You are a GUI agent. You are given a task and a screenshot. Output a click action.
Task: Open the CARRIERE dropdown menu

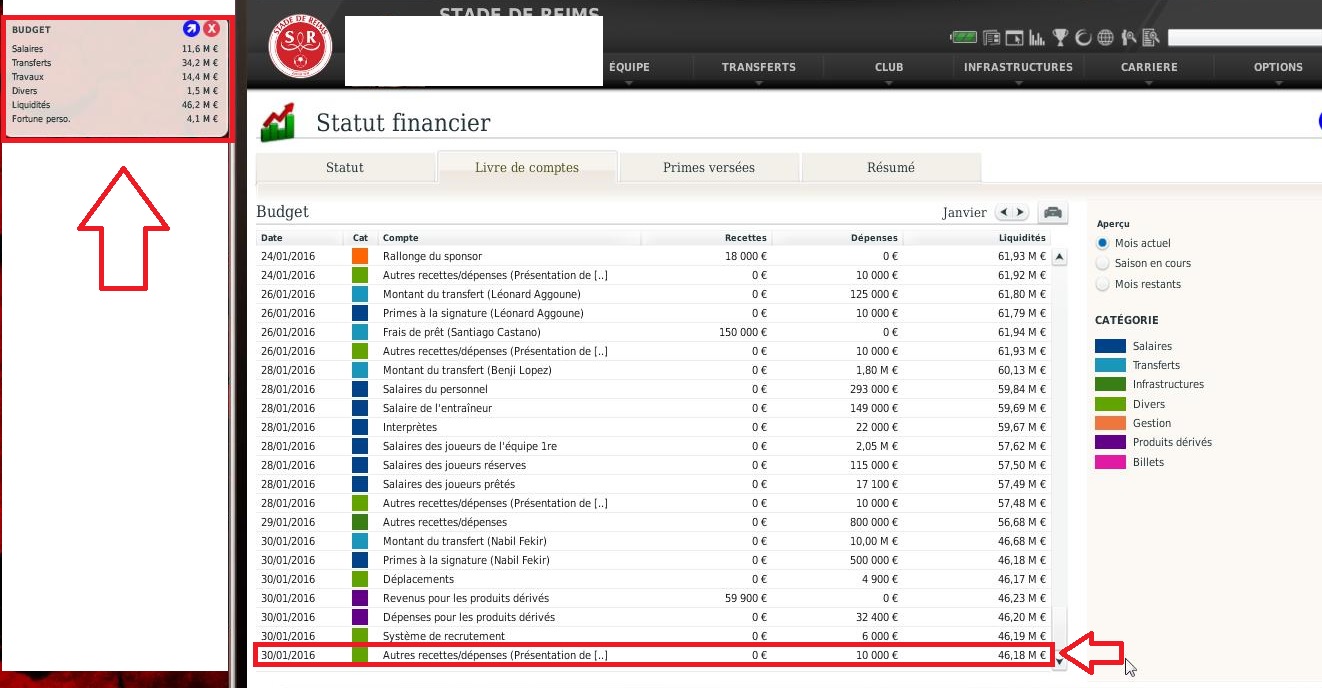[x=1149, y=68]
